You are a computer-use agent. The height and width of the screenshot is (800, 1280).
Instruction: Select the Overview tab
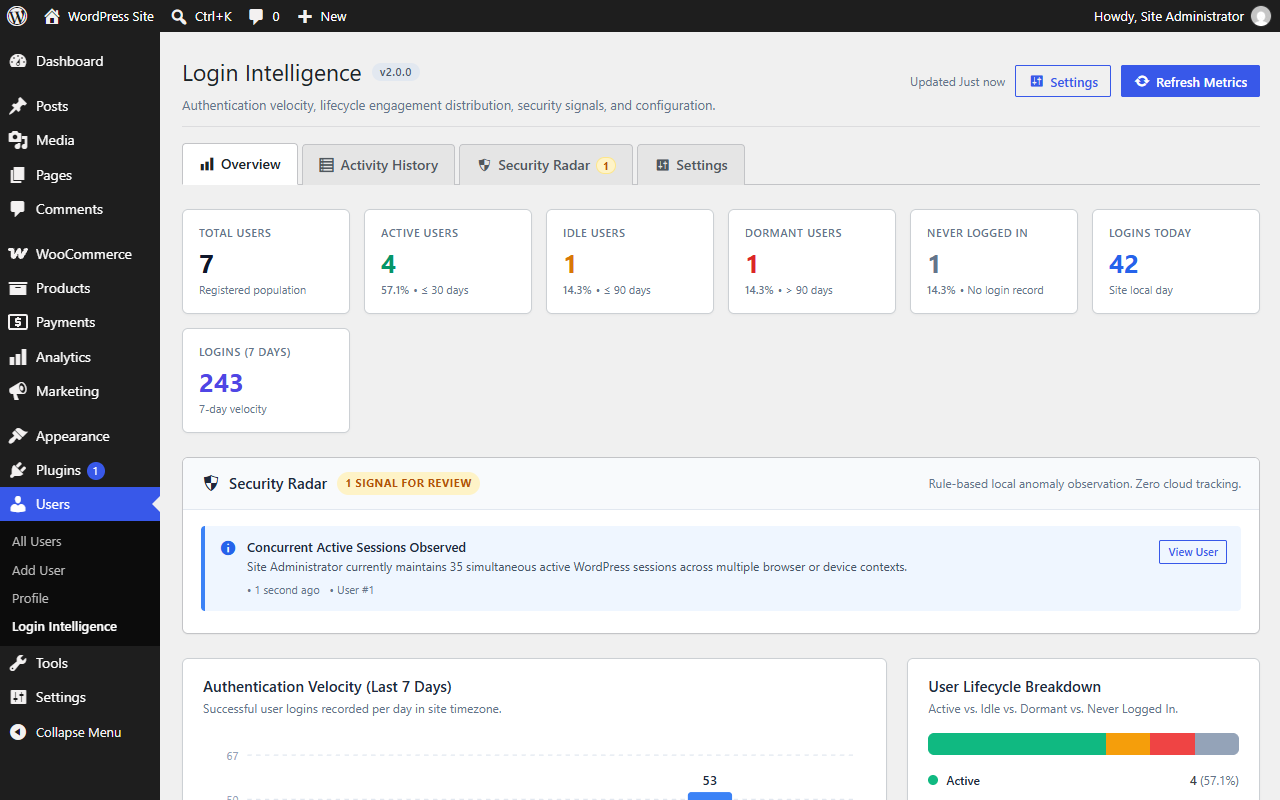tap(240, 164)
